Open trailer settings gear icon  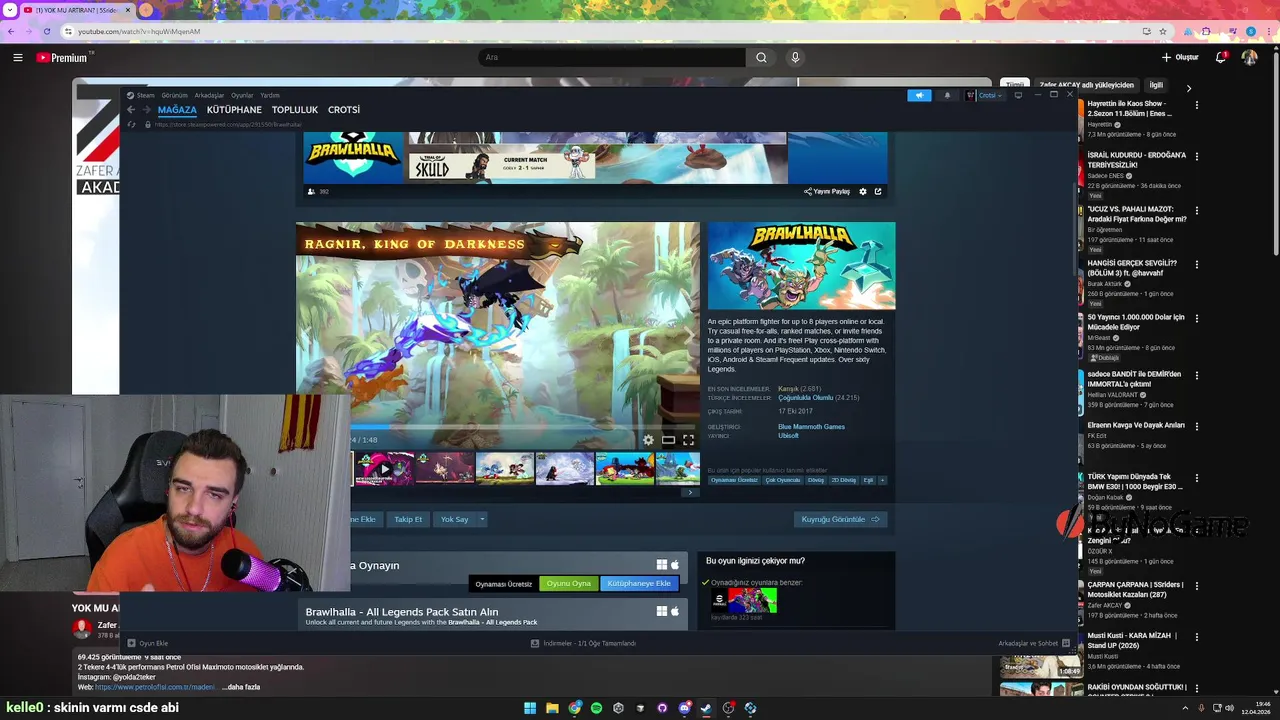point(648,440)
